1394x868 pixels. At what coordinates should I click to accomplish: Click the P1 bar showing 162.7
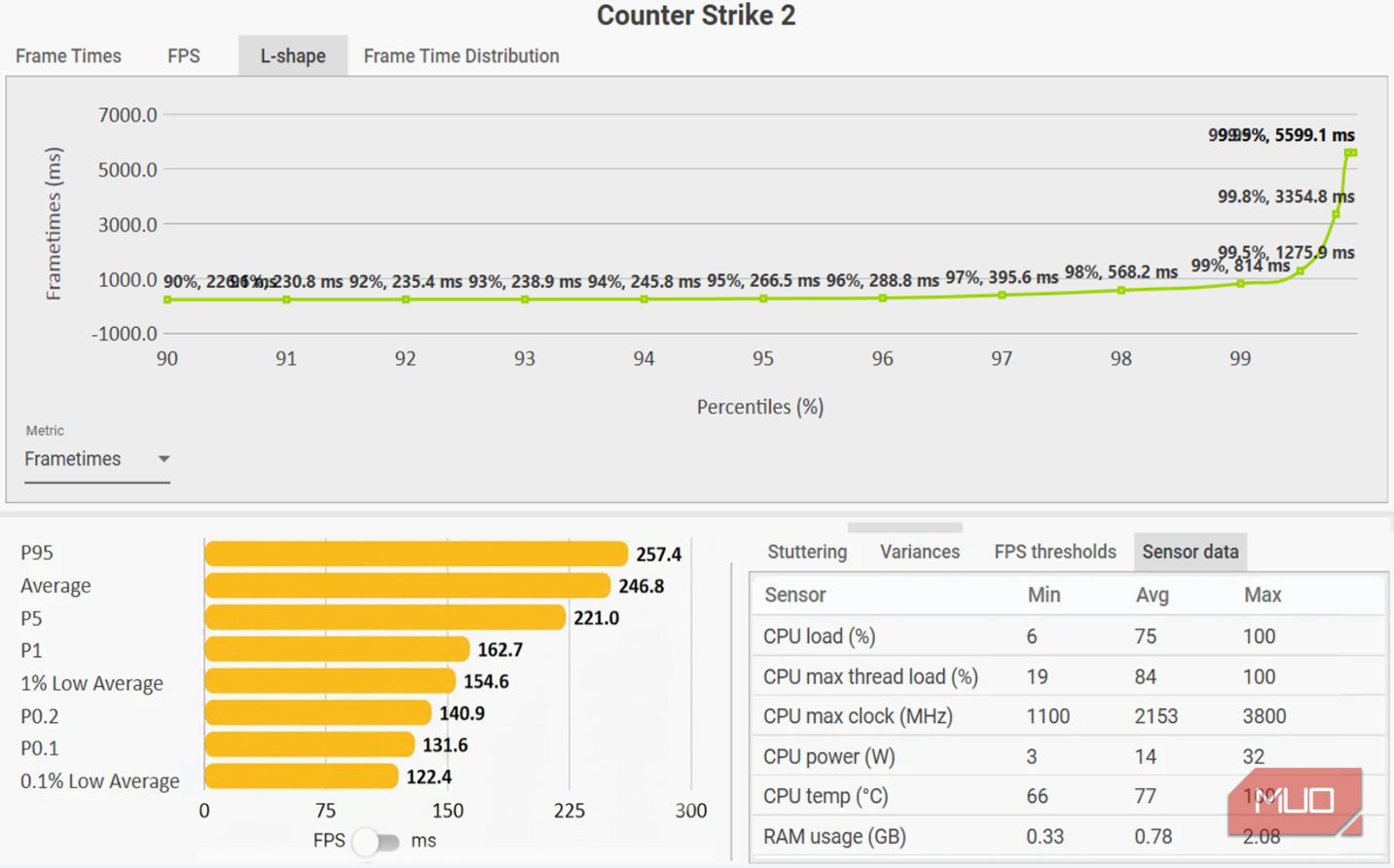[337, 649]
